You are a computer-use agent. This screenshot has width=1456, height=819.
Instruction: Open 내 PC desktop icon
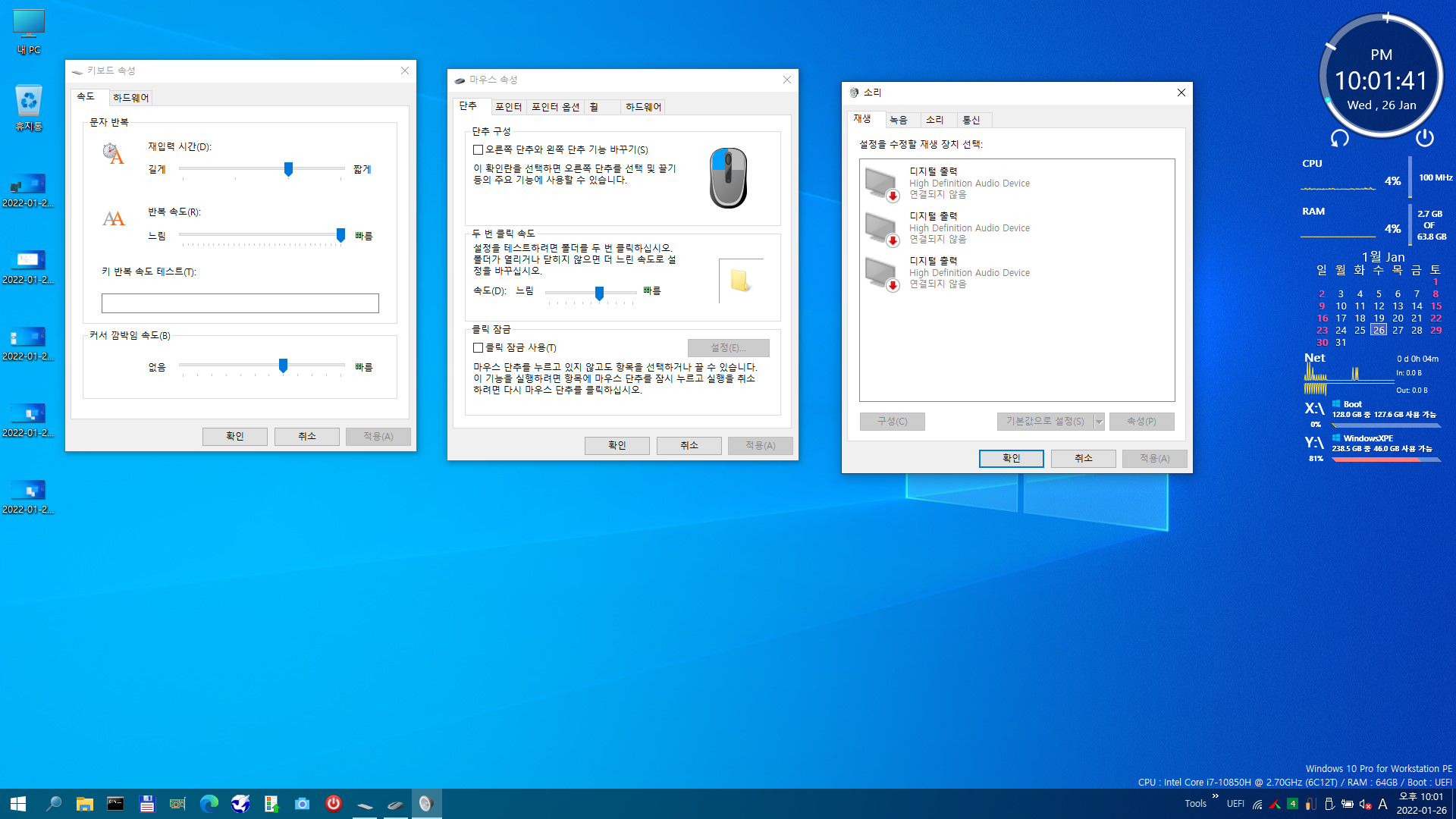(29, 31)
